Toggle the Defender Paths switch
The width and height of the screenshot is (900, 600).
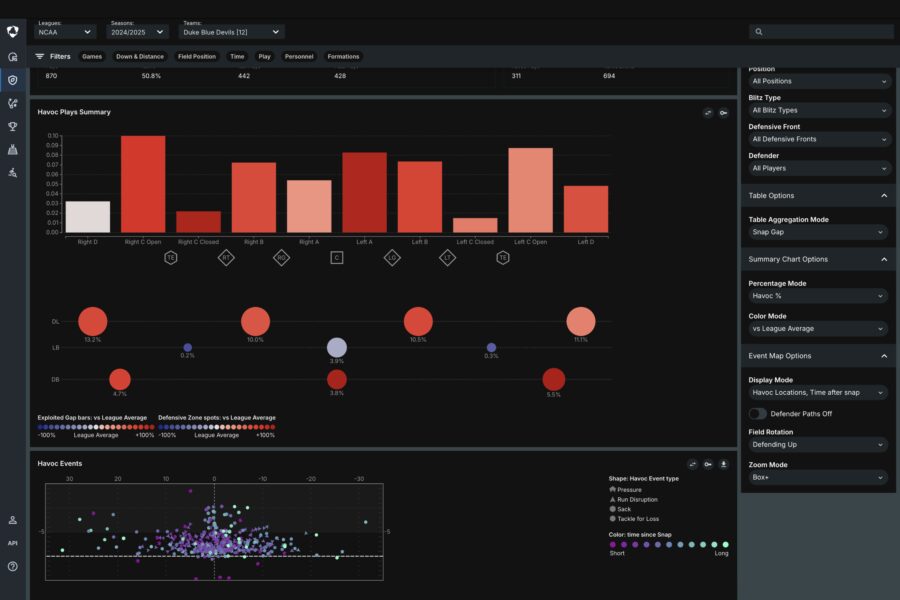tap(758, 413)
